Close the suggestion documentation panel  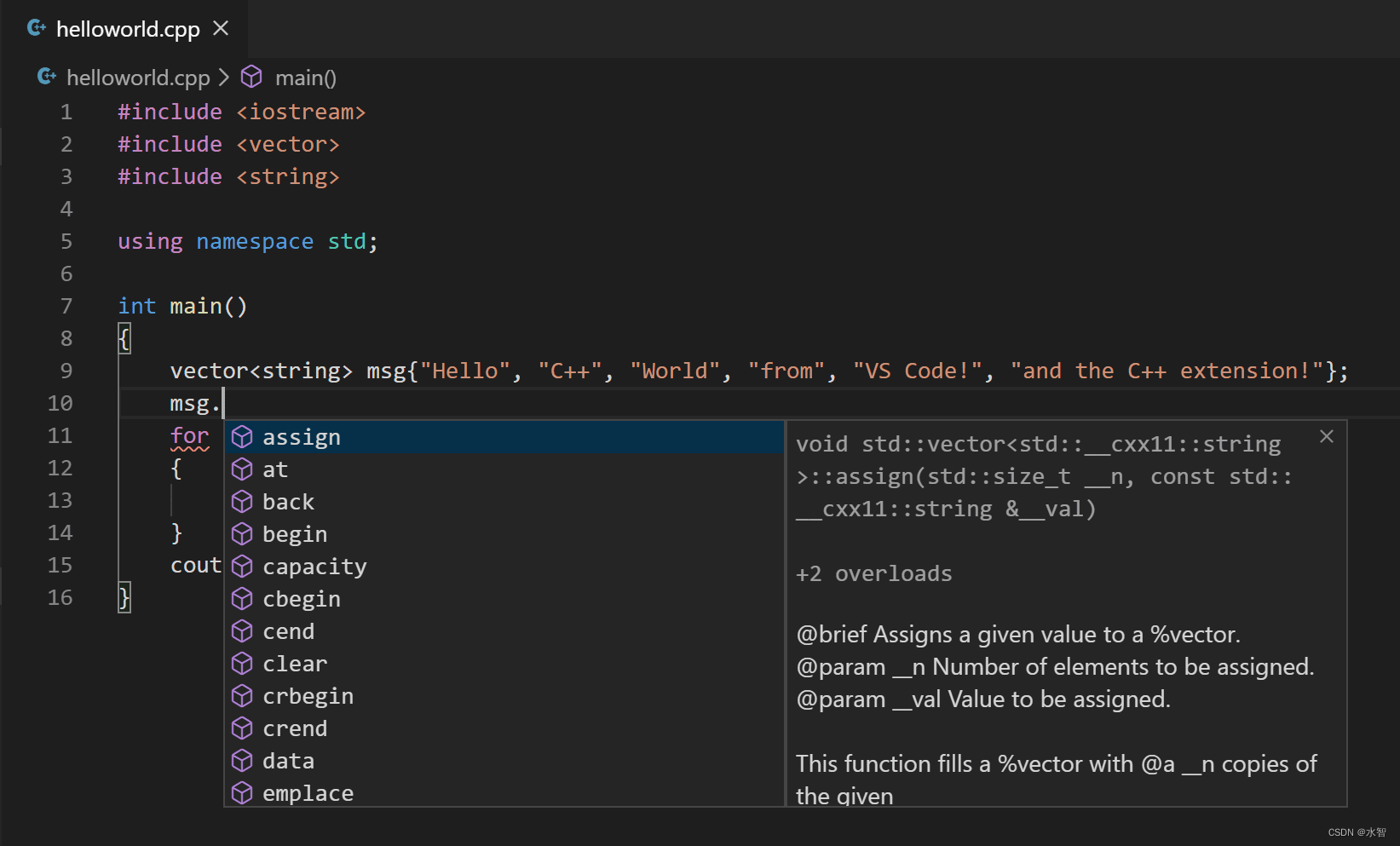1327,436
